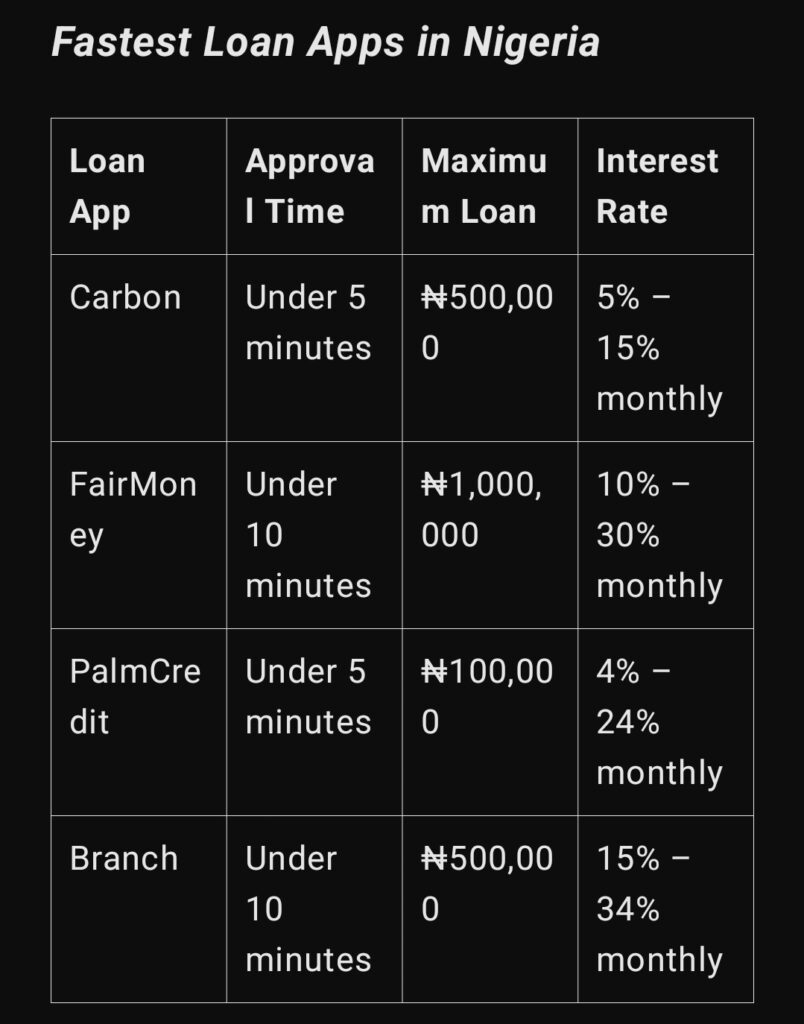Click Carbon's 'Under 5 minutes' approval cell

[314, 347]
